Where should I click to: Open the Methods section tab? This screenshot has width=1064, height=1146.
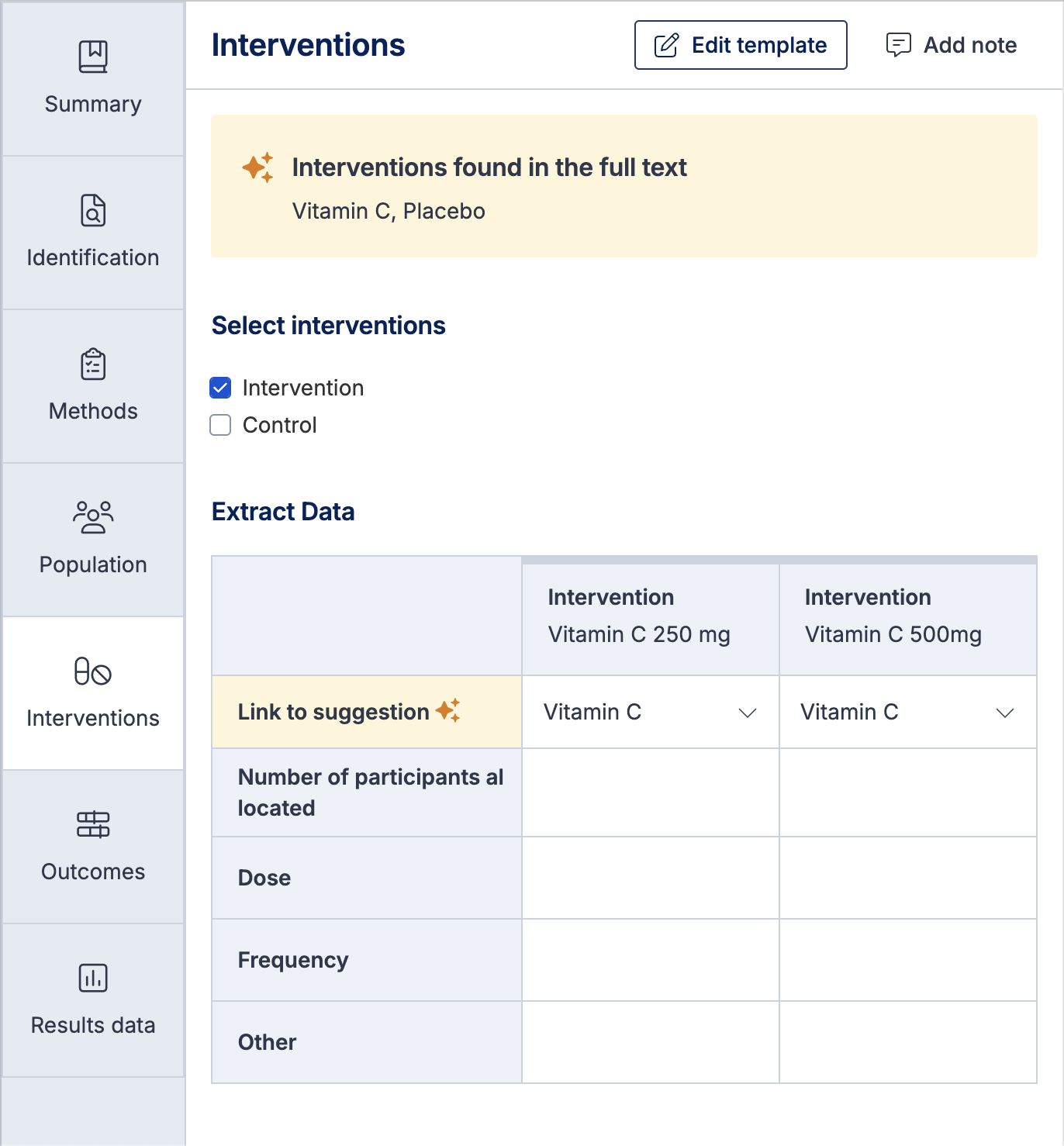(x=93, y=386)
